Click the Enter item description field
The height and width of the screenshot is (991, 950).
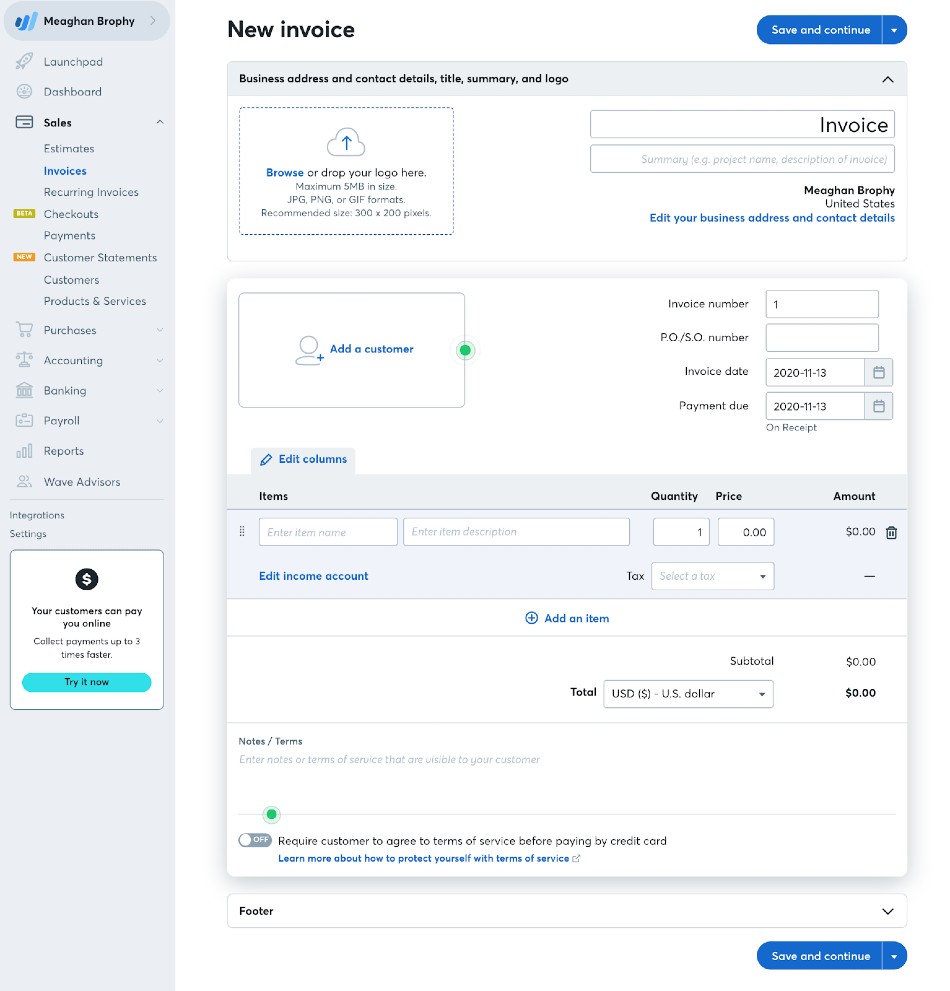516,532
